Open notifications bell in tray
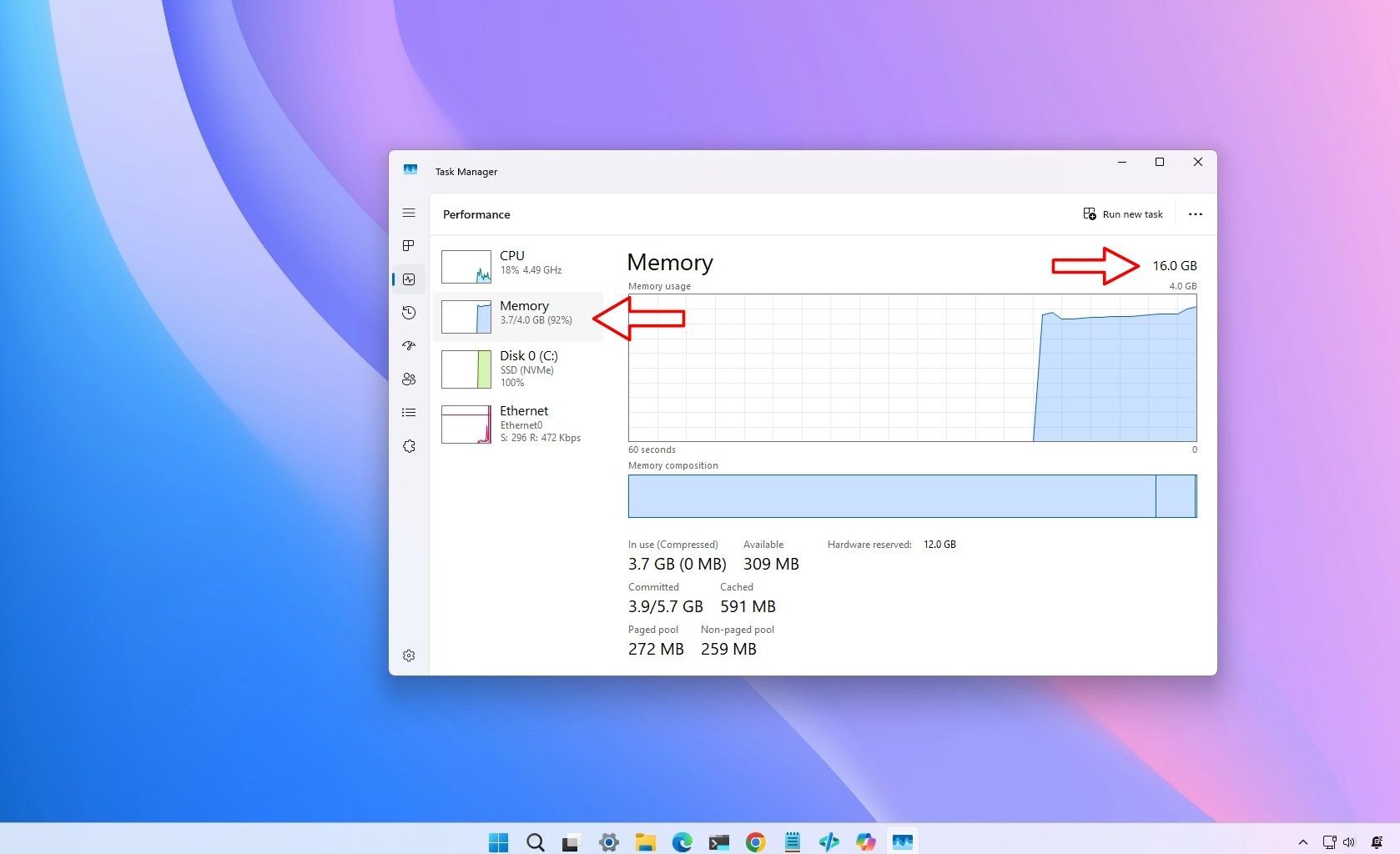Viewport: 1400px width, 854px height. tap(1377, 842)
